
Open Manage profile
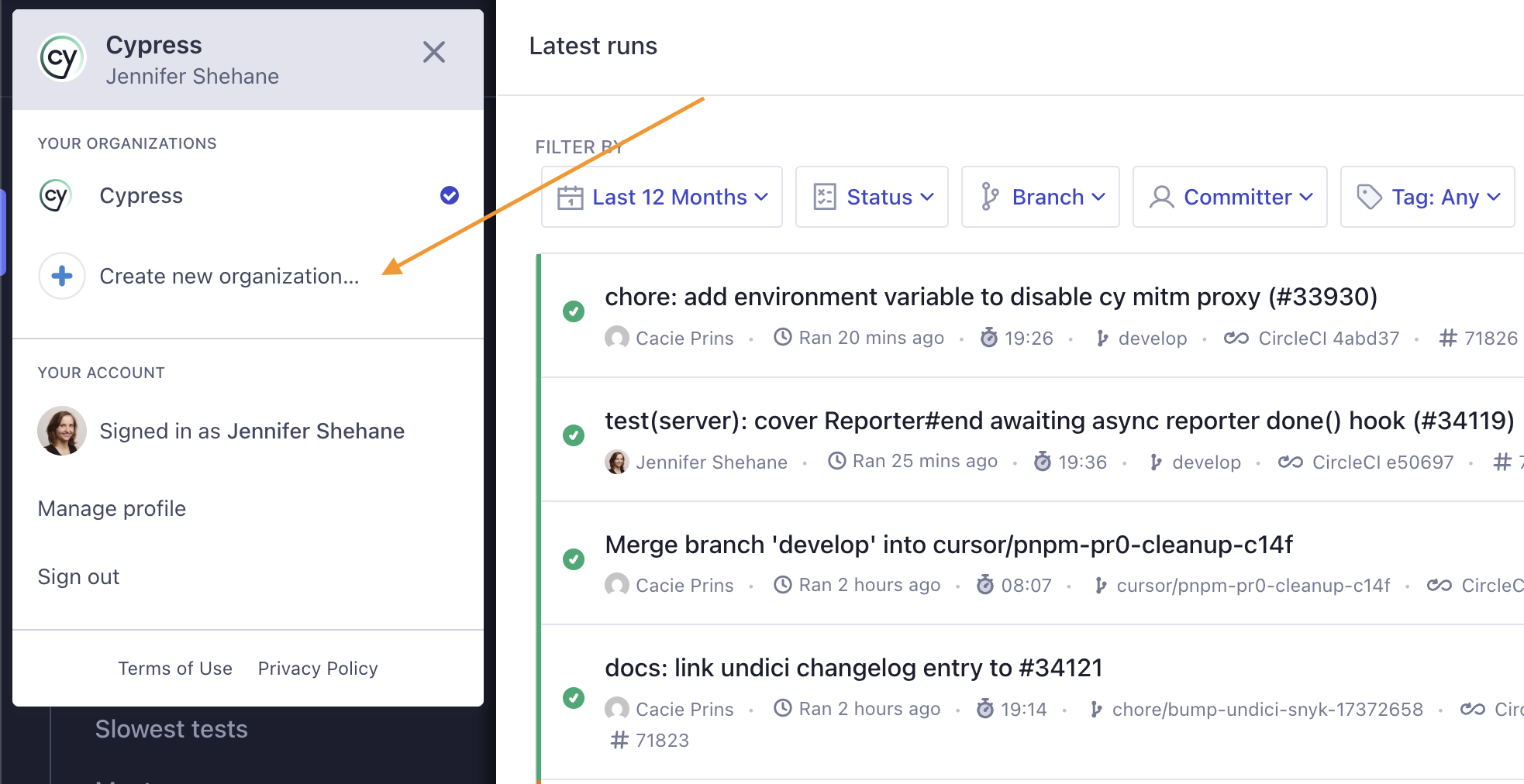point(112,508)
